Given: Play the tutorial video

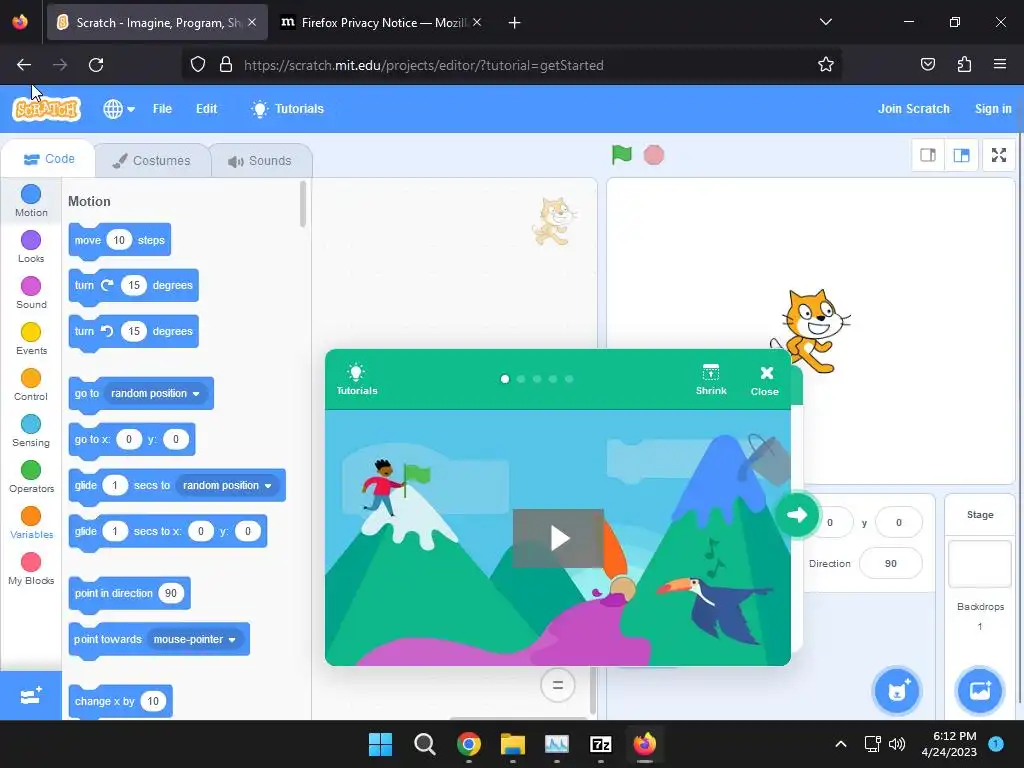Looking at the screenshot, I should tap(558, 537).
